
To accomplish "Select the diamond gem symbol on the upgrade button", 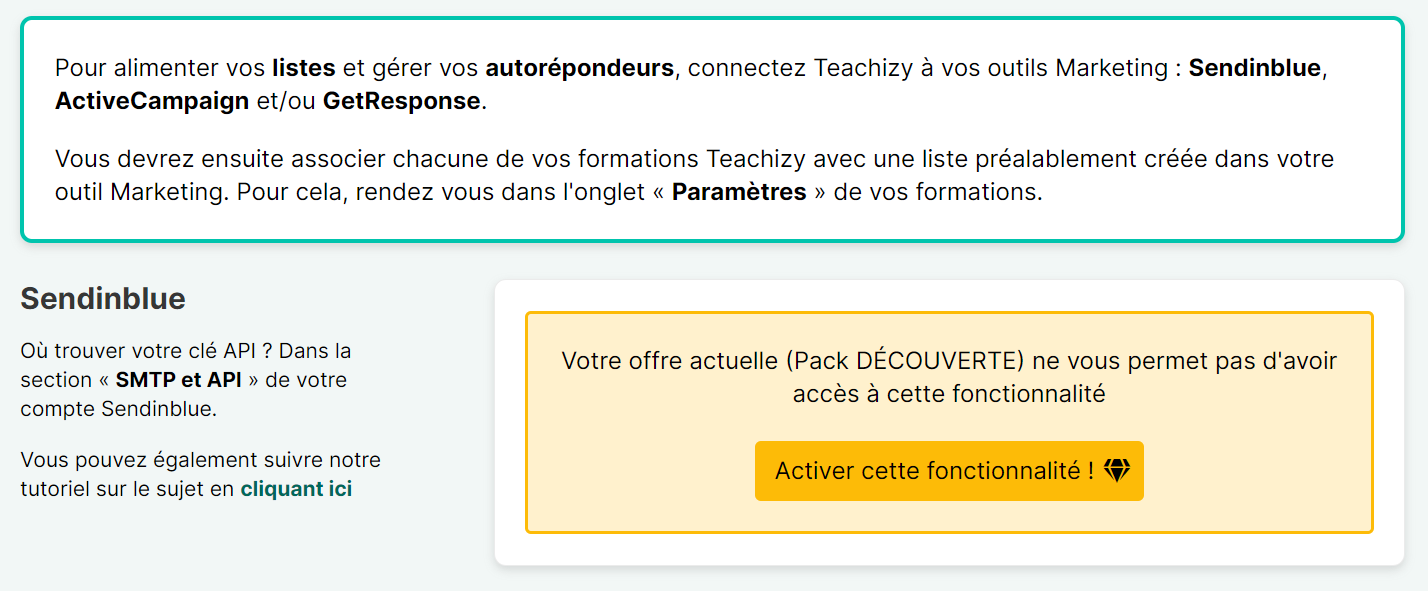I will [x=1119, y=470].
